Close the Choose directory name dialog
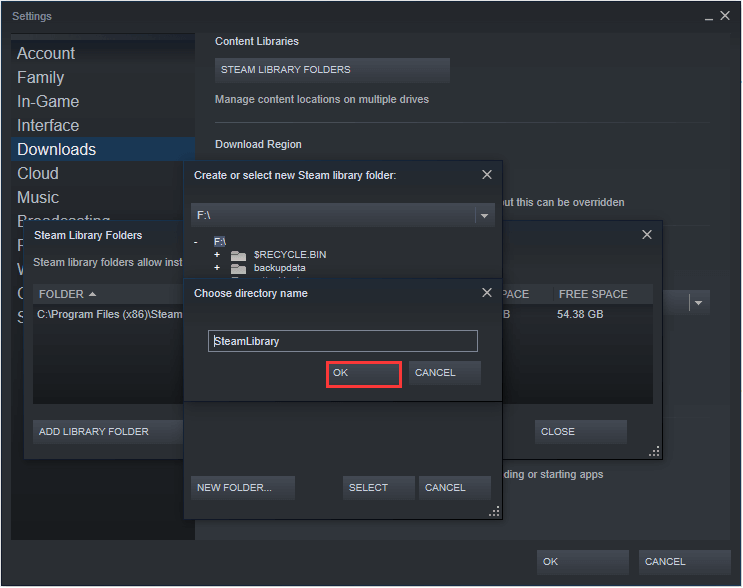 [x=487, y=293]
